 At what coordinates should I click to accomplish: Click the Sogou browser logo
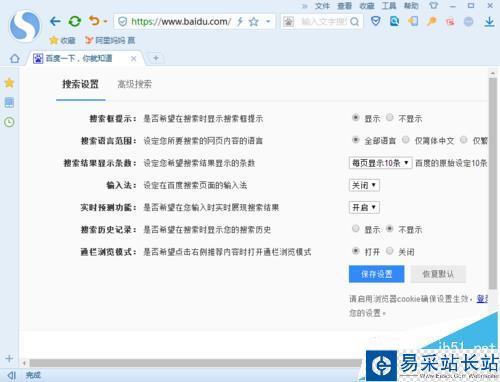pos(25,27)
